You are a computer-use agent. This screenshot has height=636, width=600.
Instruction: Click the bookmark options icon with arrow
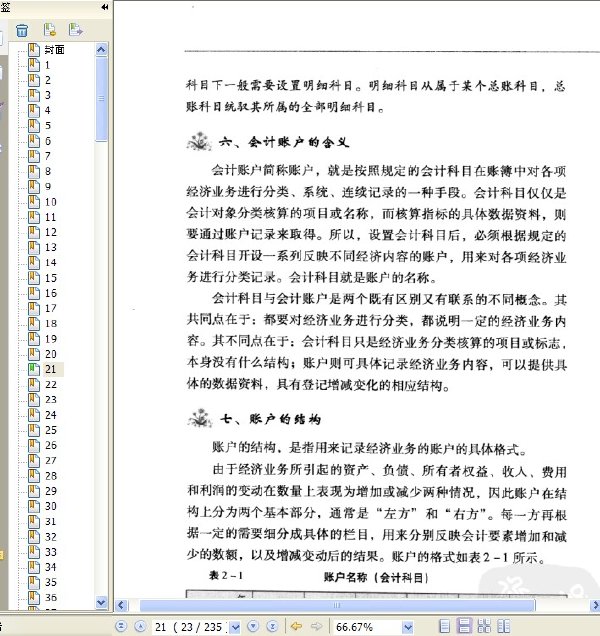(x=75, y=30)
